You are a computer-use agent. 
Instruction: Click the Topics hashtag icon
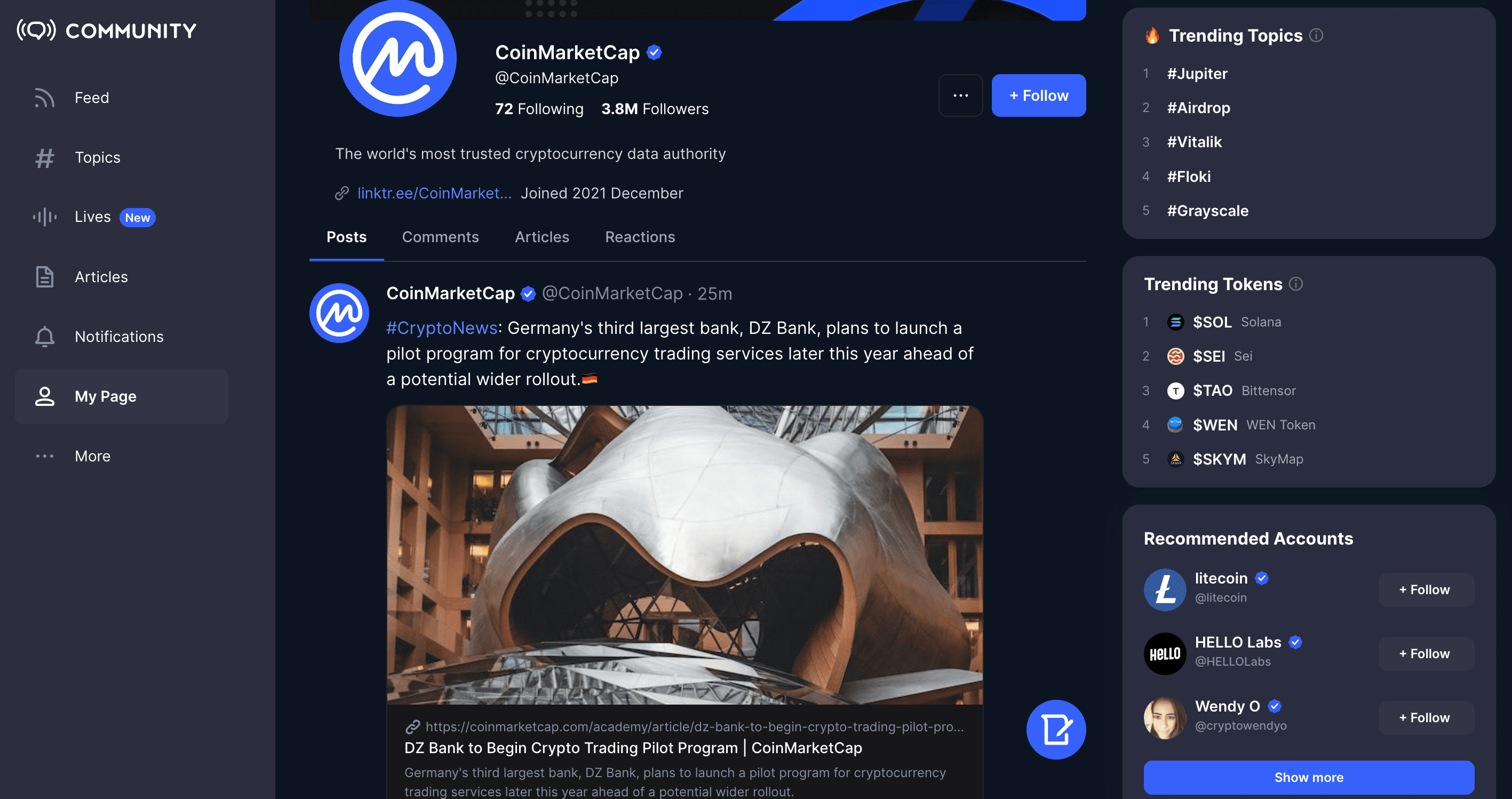(45, 158)
